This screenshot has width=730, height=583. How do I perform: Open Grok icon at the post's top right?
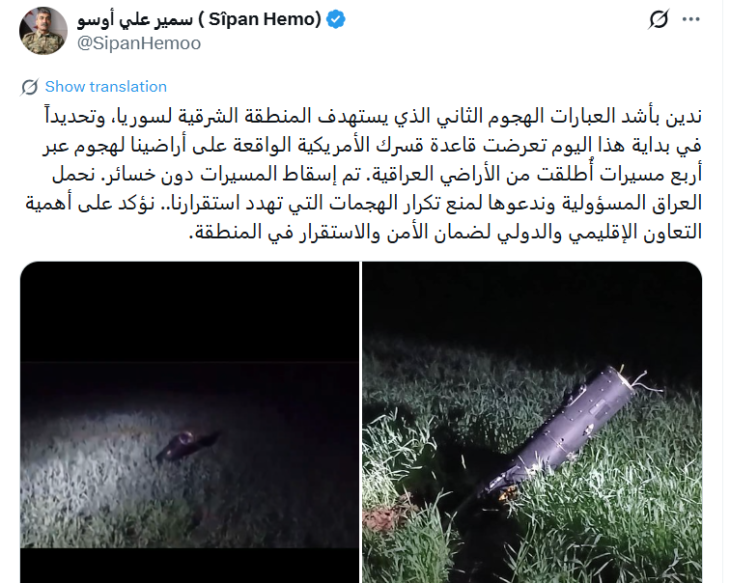658,20
